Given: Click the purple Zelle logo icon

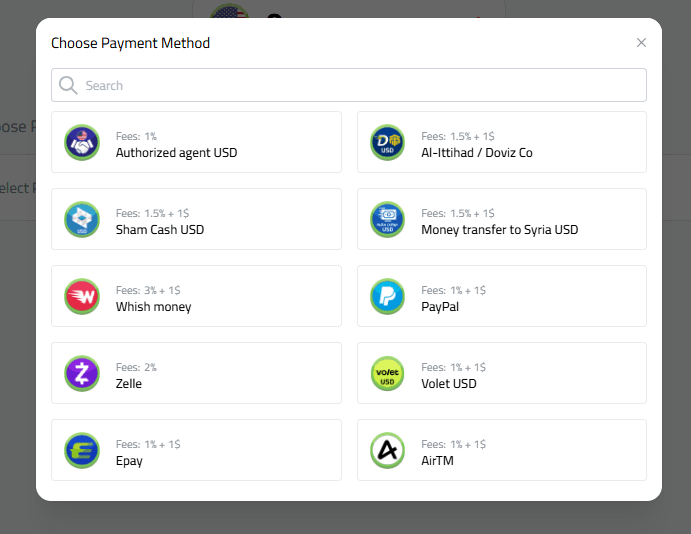Looking at the screenshot, I should coord(82,373).
